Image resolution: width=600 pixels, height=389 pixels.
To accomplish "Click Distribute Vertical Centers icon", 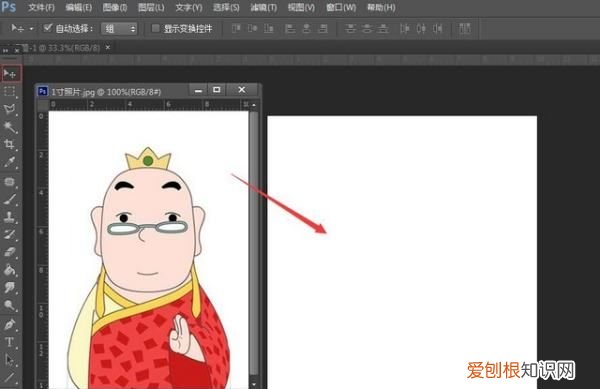I will pos(367,28).
